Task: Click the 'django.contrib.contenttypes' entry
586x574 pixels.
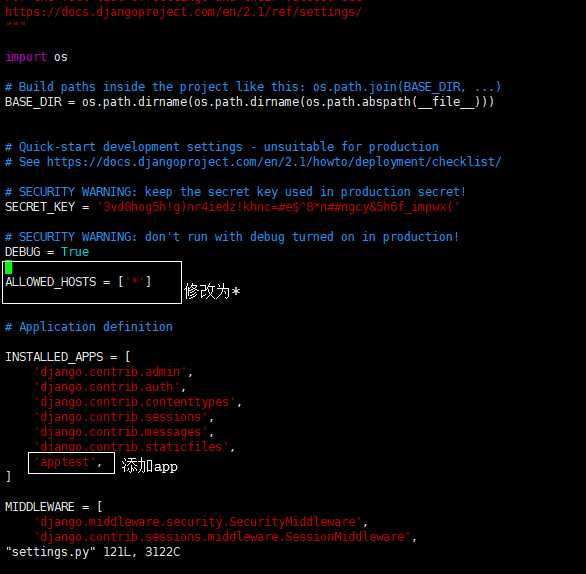Action: tap(137, 402)
